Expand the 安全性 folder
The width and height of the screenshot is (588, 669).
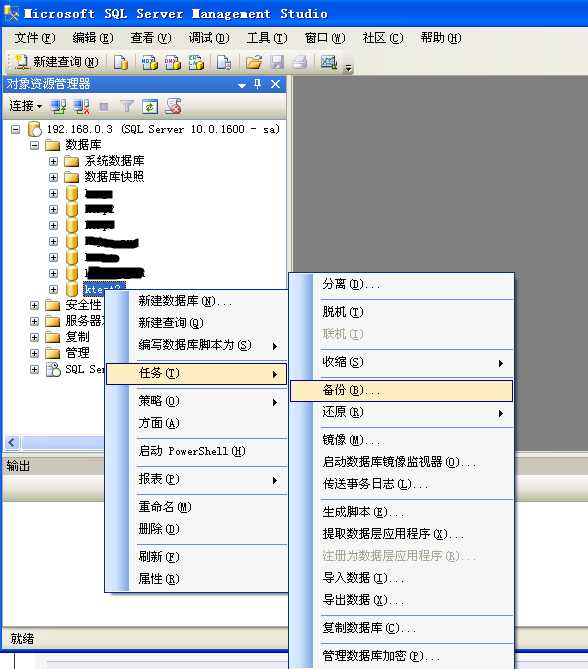(x=35, y=305)
